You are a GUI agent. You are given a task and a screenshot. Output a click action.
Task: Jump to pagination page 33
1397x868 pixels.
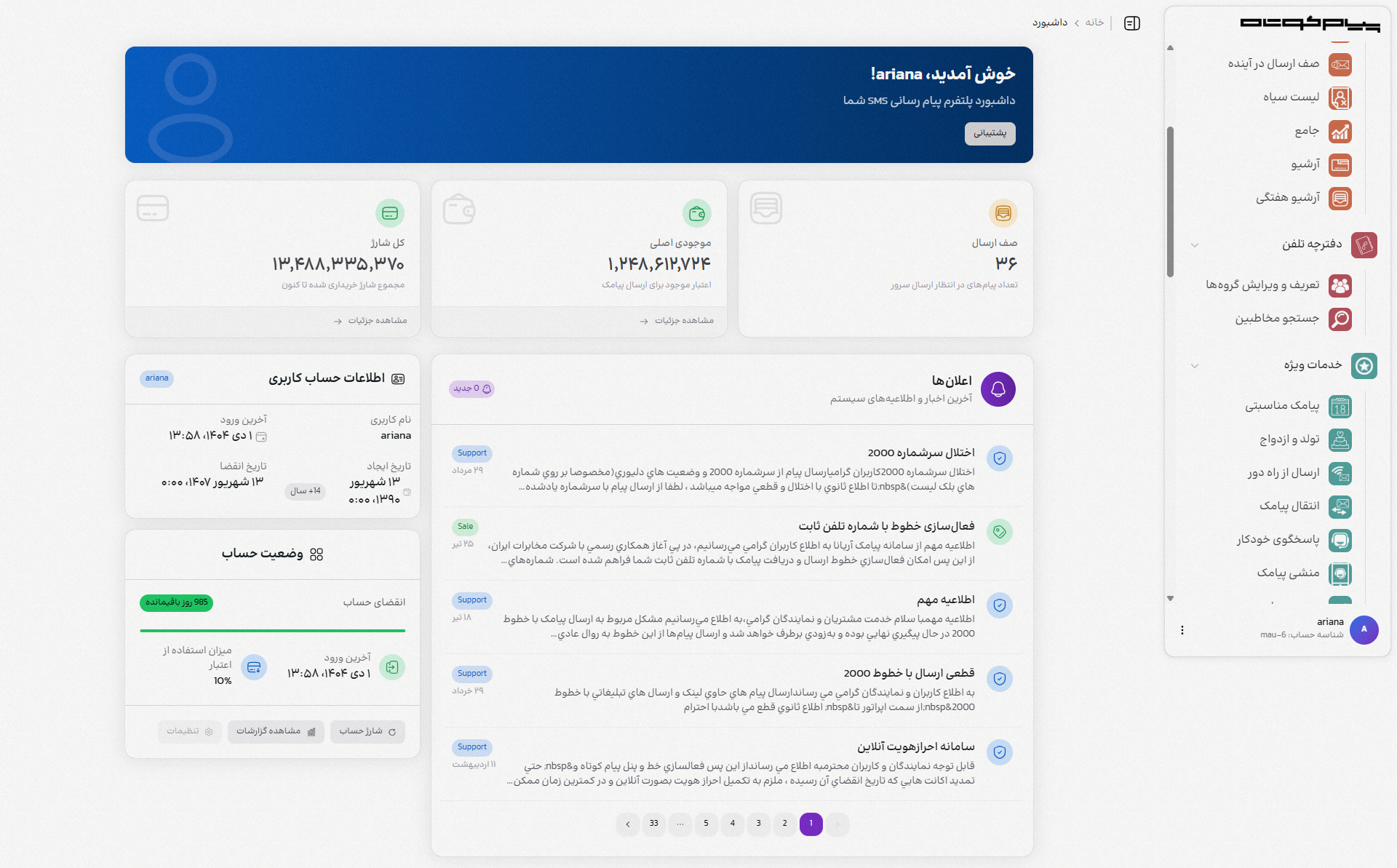(x=653, y=824)
